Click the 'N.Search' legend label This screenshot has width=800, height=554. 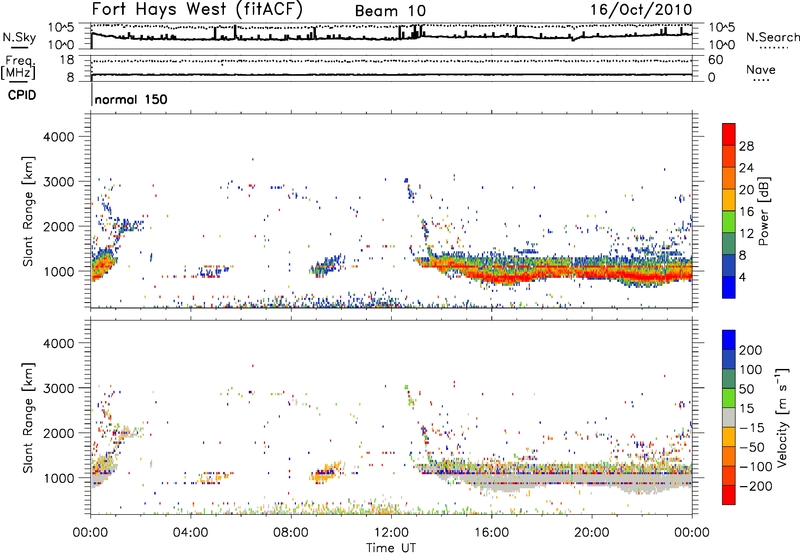point(772,37)
